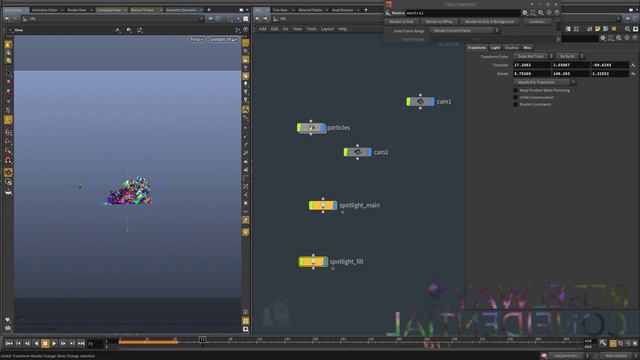
Task: Click the Controls button in Mantra window
Action: coord(538,22)
